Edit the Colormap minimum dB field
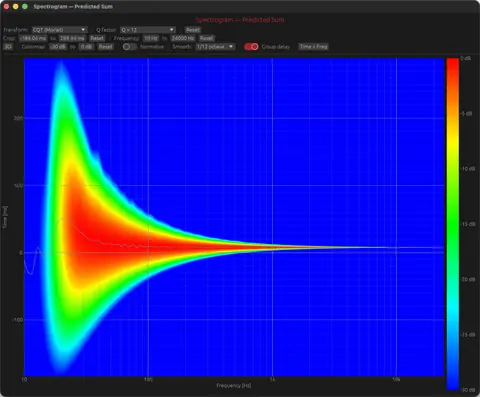 [58, 47]
